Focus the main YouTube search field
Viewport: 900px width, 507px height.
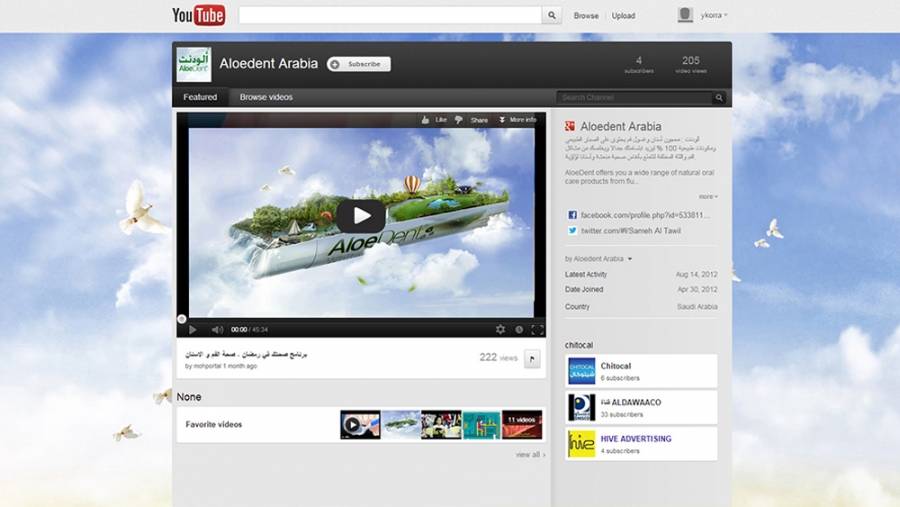coord(390,16)
